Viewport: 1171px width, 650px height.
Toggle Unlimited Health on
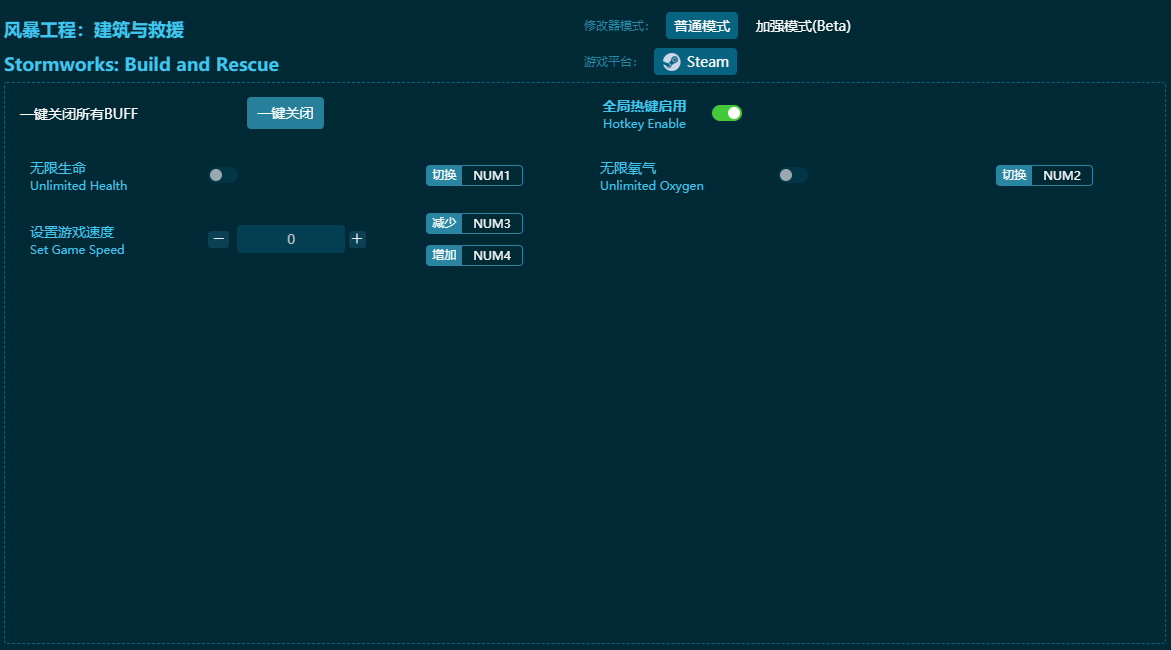point(222,175)
